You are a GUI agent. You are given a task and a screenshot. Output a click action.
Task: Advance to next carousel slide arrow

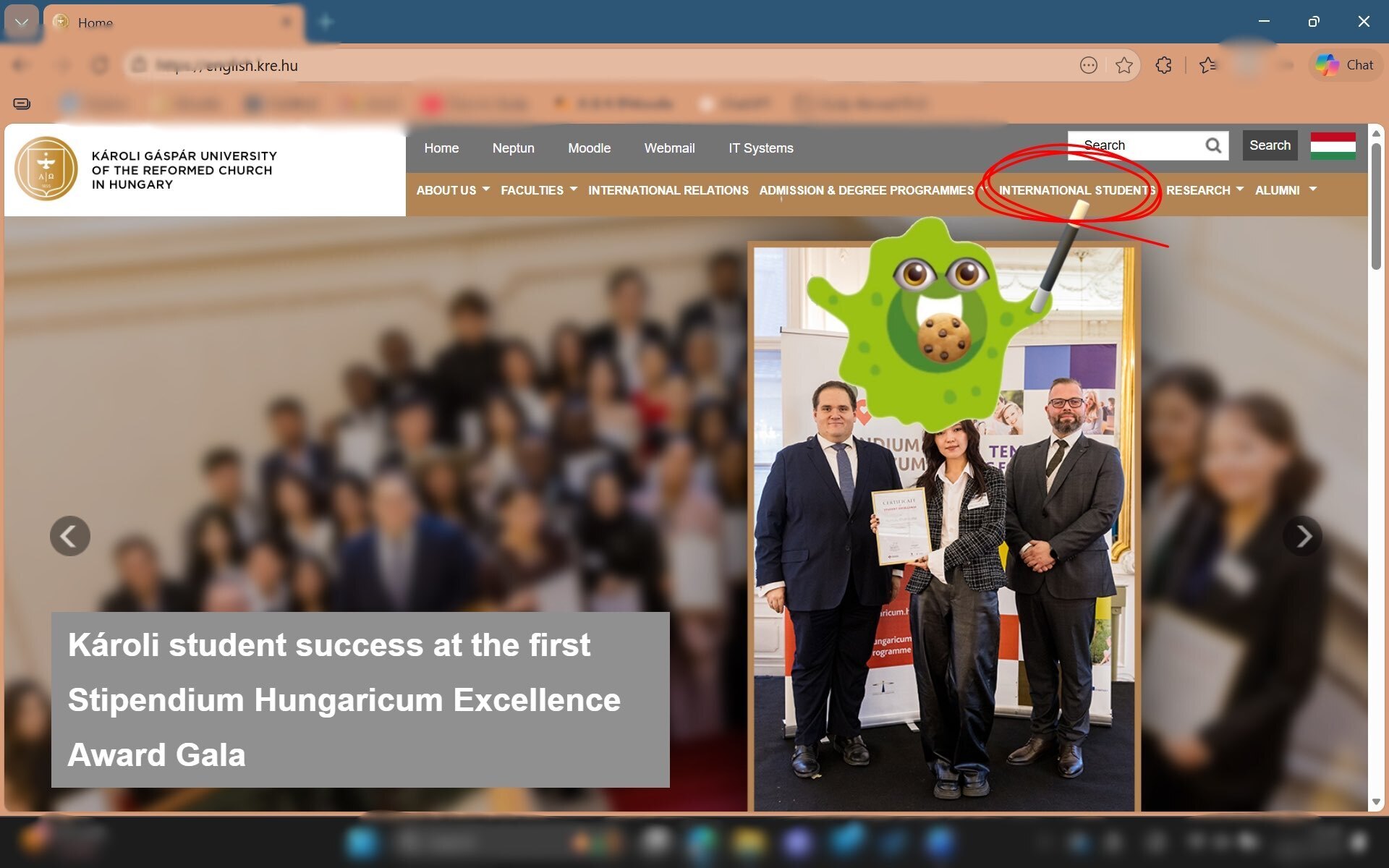coord(1302,536)
